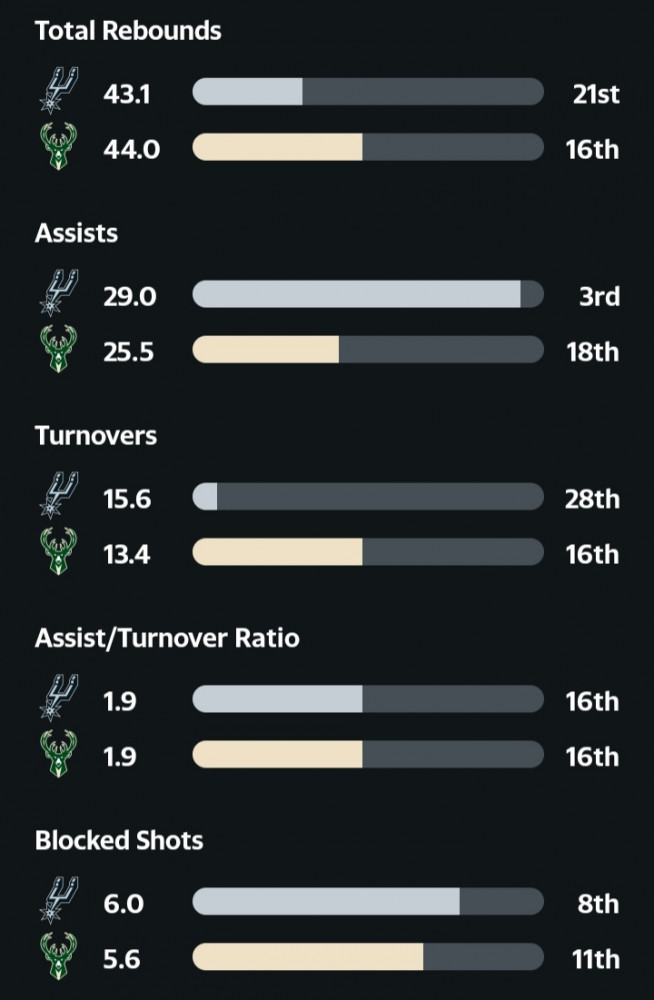Open the Blocked Shots heading

[x=119, y=840]
